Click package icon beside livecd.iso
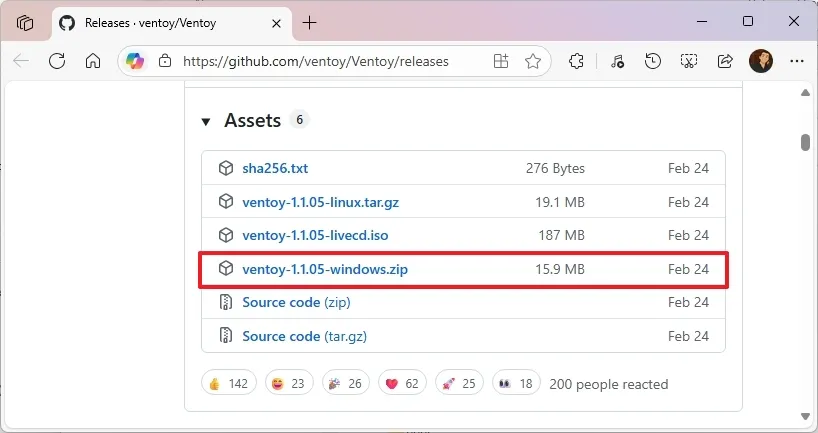 coord(226,235)
